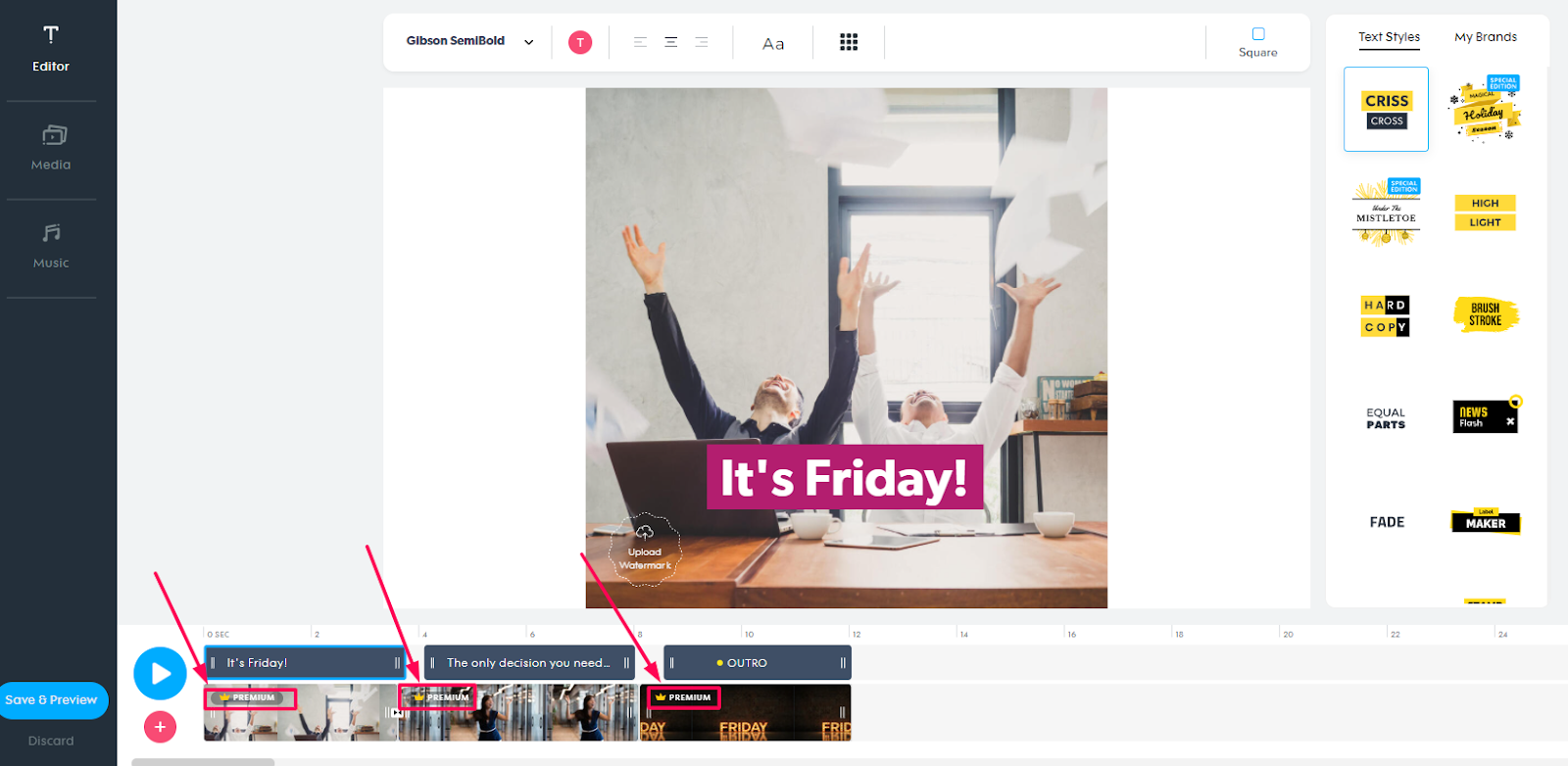Screen dimensions: 1568x766
Task: Open the pink text color swatch
Action: [580, 42]
